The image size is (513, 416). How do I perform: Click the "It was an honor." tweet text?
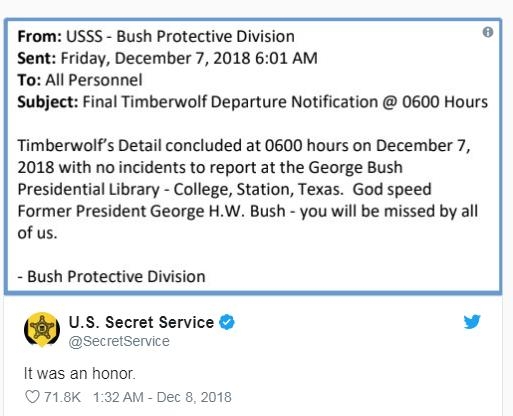(80, 373)
